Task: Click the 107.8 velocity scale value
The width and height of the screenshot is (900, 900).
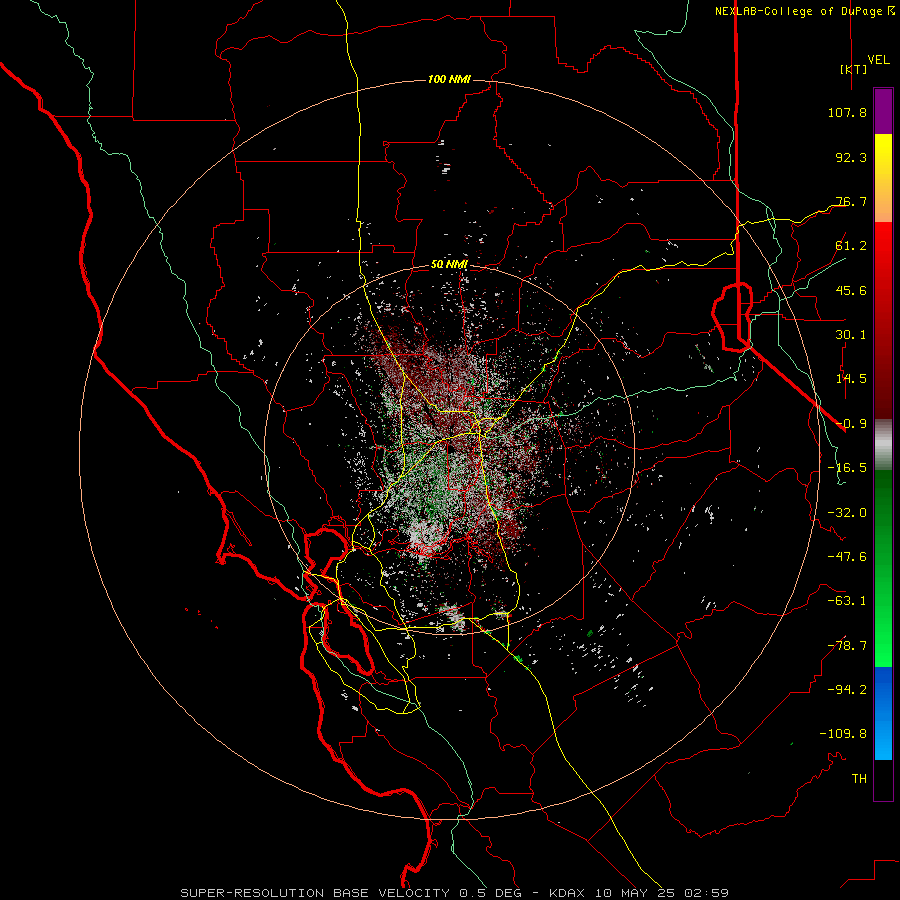Action: tap(847, 112)
